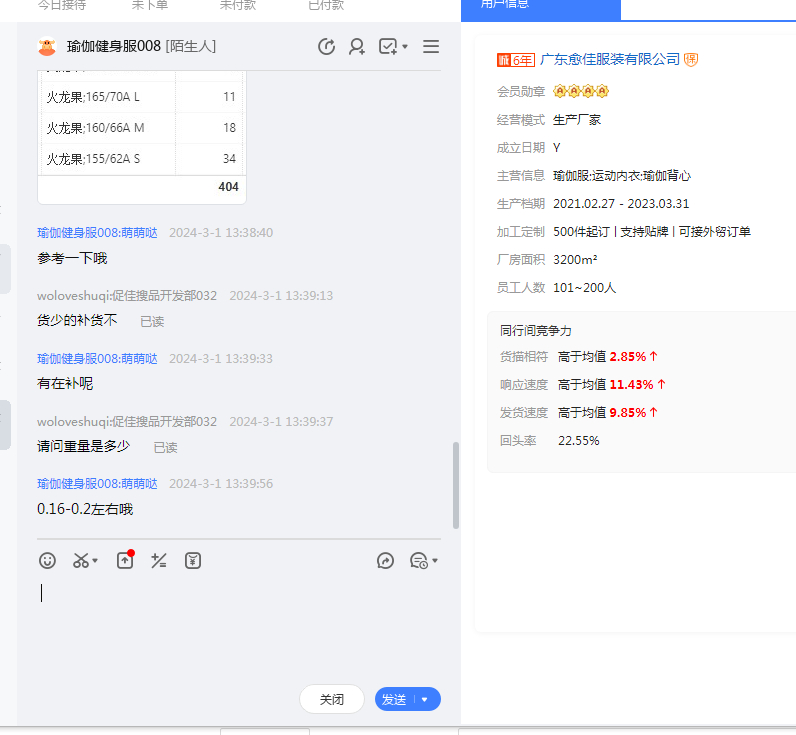Expand the send button options arrow

point(426,700)
